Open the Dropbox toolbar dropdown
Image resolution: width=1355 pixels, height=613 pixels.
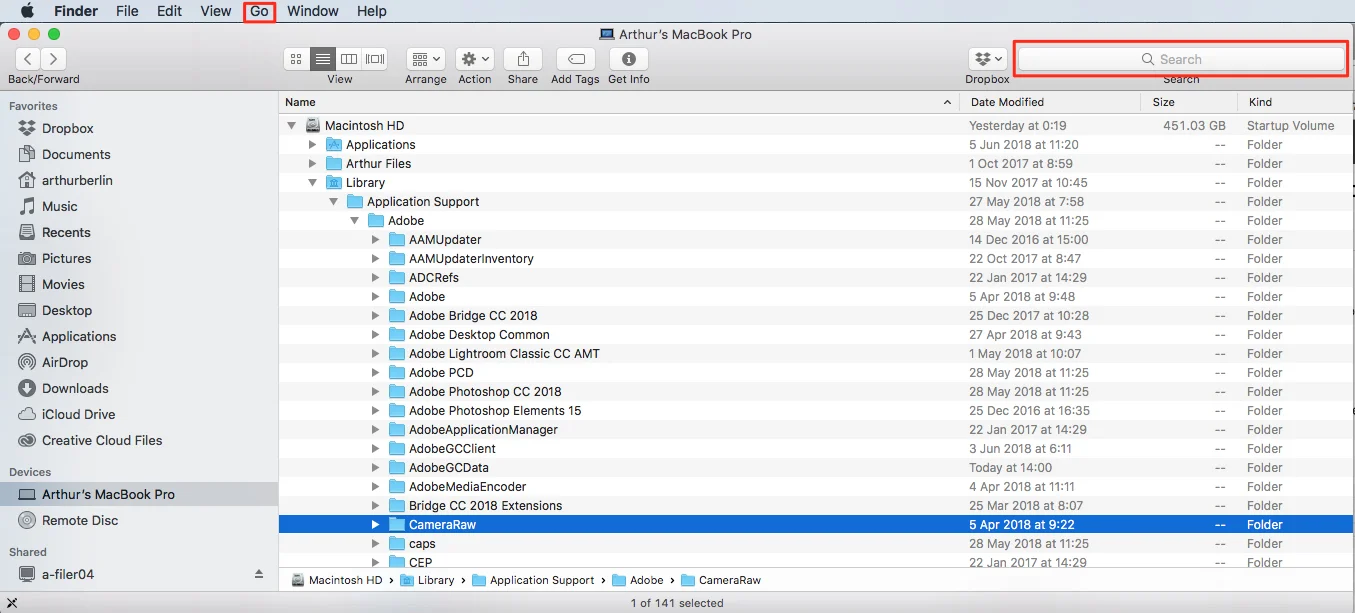(987, 59)
